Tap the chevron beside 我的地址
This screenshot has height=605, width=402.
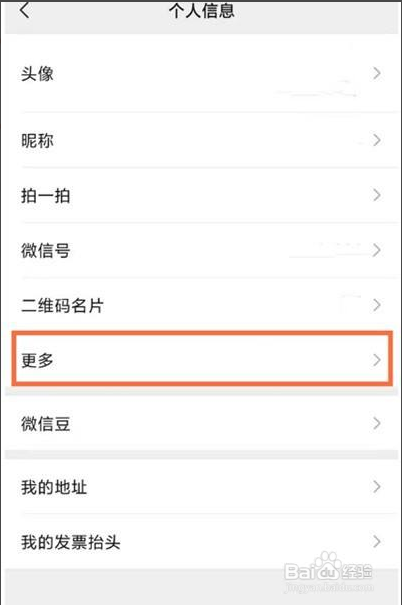click(x=377, y=487)
